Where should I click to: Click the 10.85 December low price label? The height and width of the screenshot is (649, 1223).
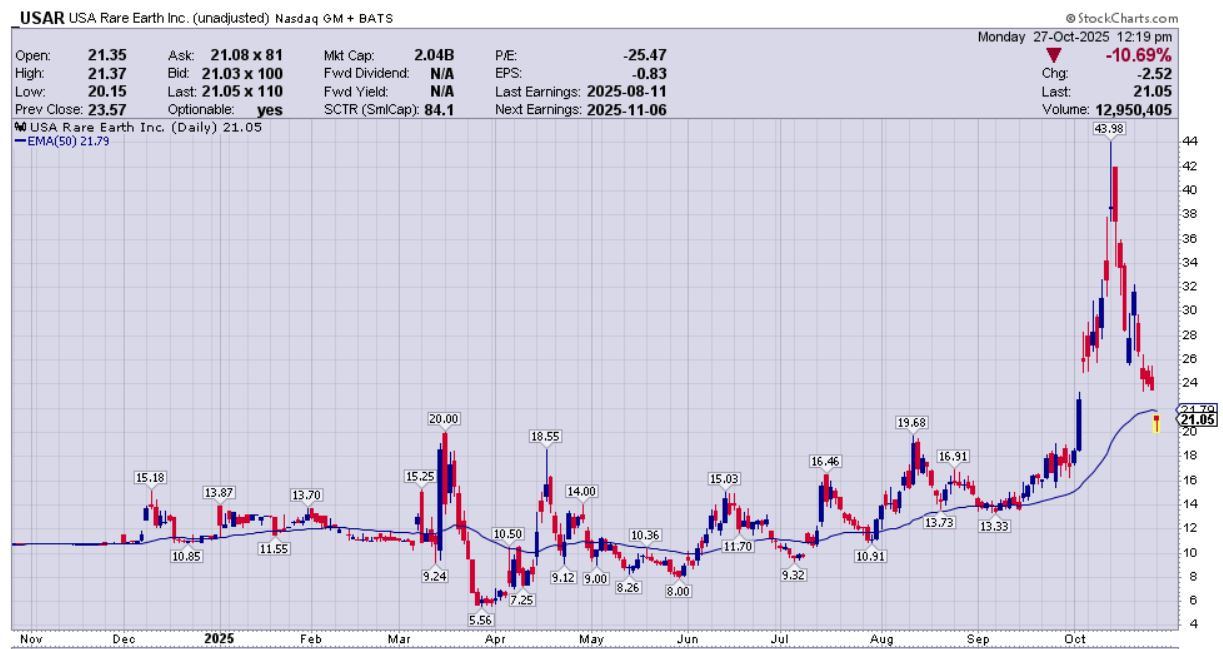[x=188, y=555]
